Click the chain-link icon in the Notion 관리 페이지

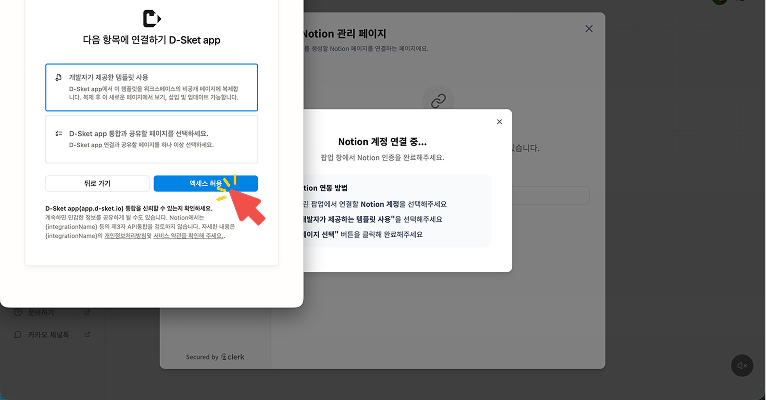coord(438,101)
